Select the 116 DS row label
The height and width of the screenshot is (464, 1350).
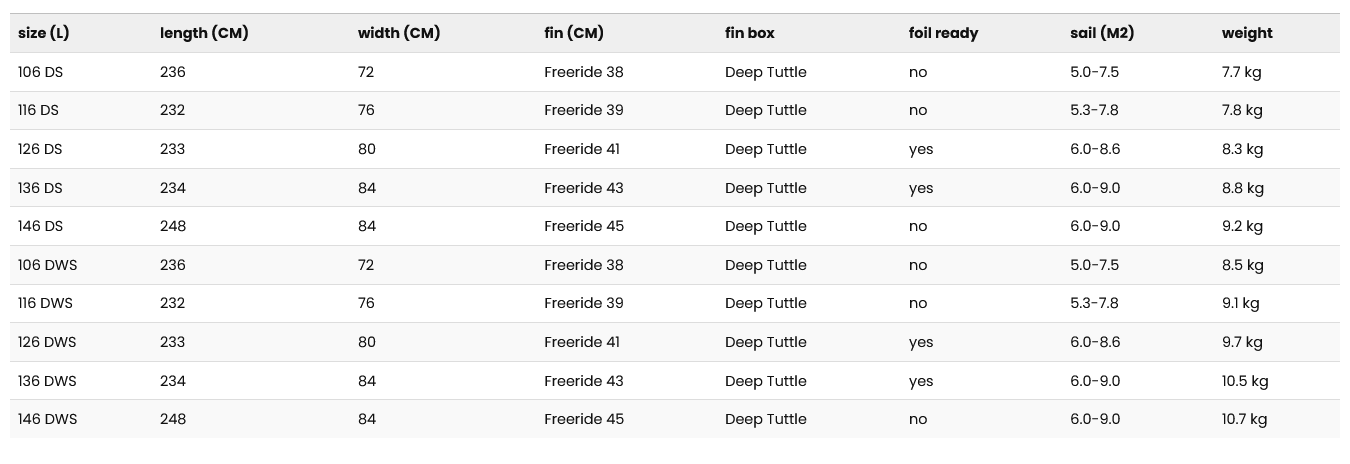(40, 110)
